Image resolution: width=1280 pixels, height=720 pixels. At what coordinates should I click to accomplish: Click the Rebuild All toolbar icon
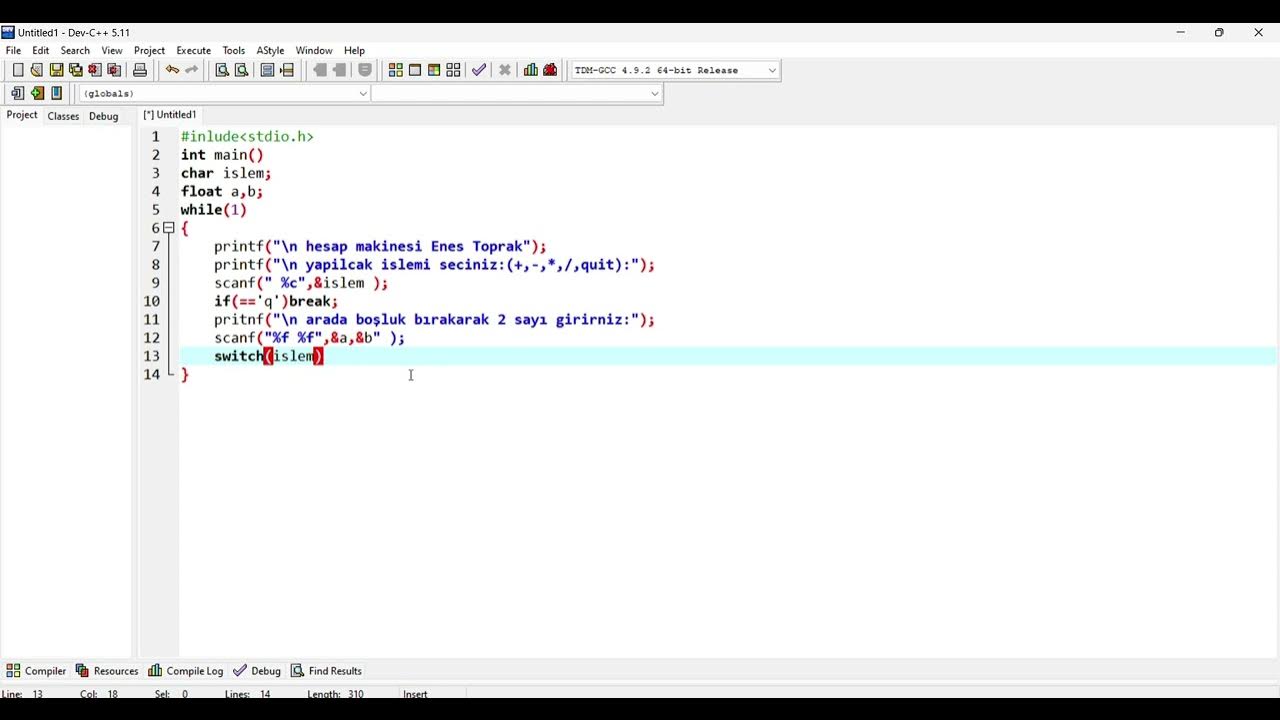(453, 70)
